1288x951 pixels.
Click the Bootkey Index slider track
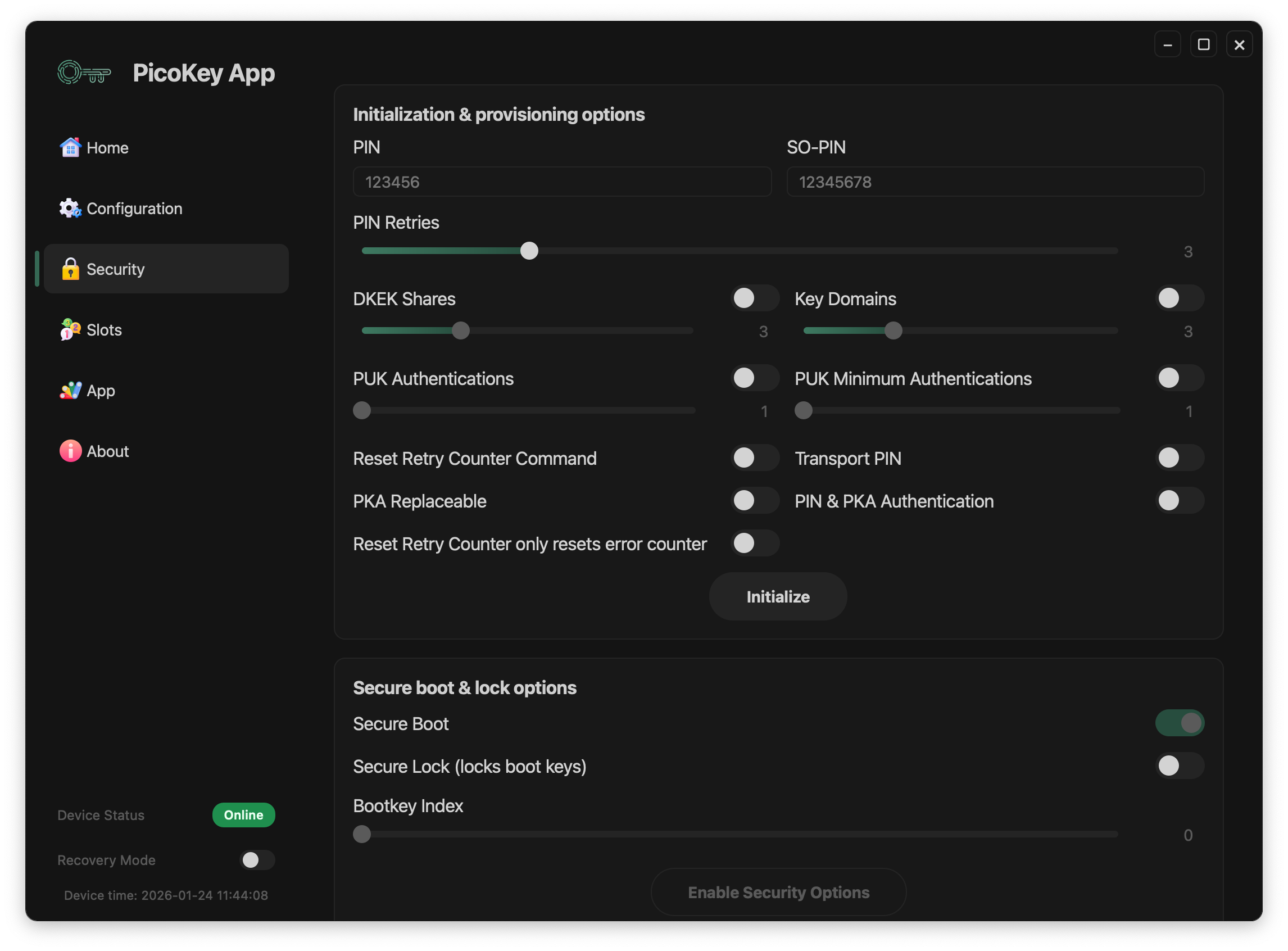click(x=737, y=834)
